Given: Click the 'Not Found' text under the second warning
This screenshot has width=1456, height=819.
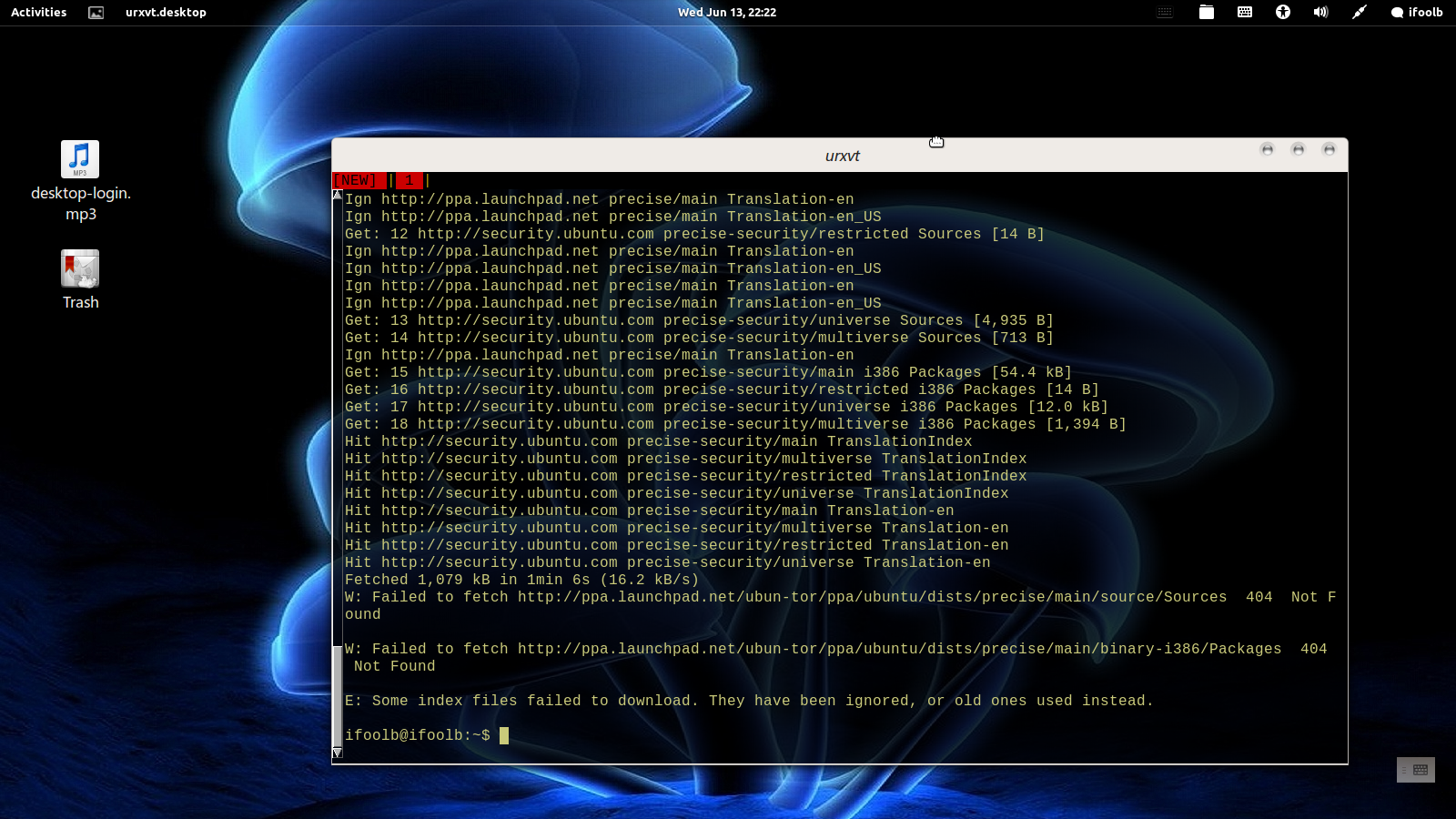Looking at the screenshot, I should 394,666.
